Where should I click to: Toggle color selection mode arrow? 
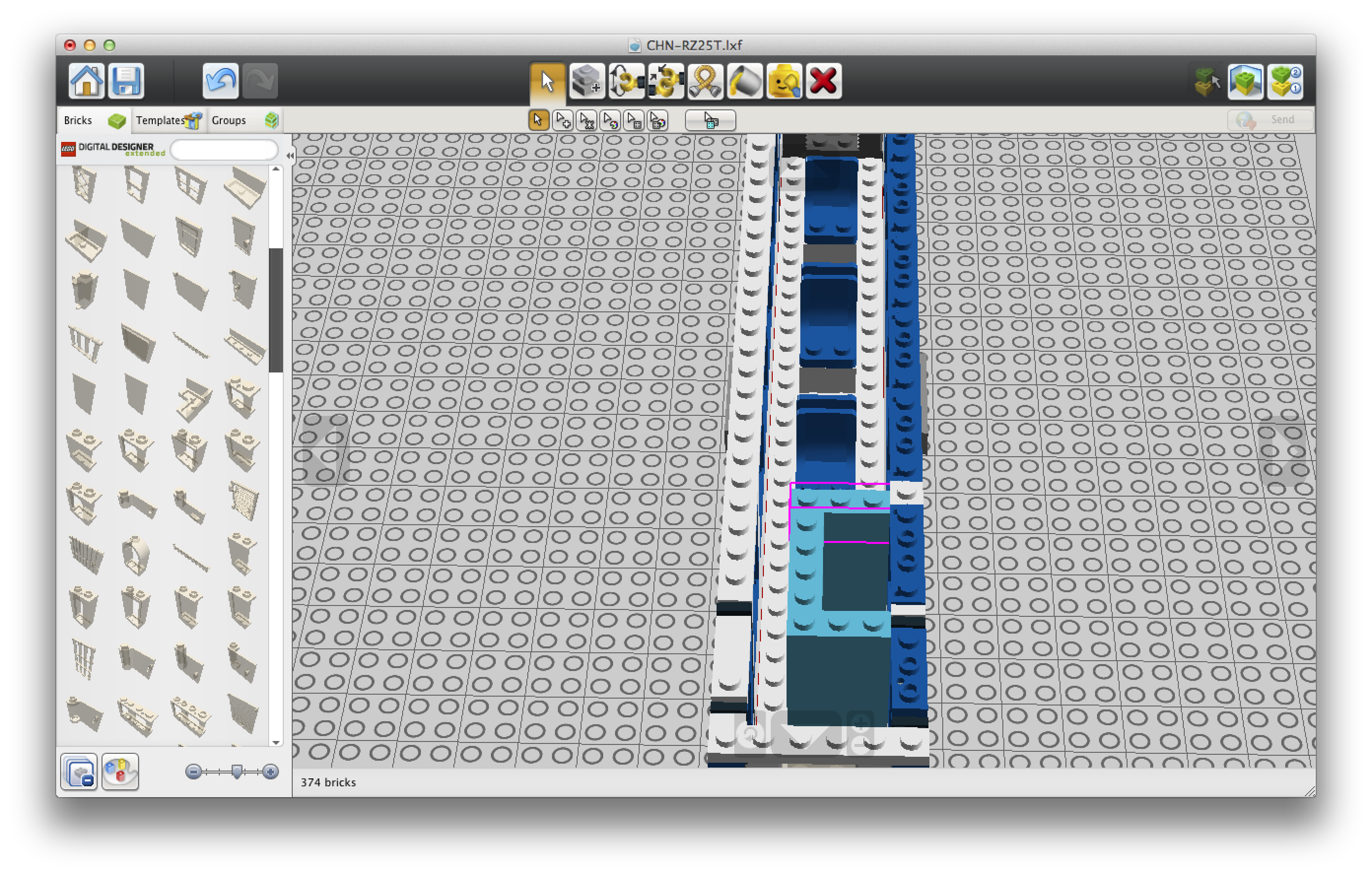pyautogui.click(x=610, y=120)
